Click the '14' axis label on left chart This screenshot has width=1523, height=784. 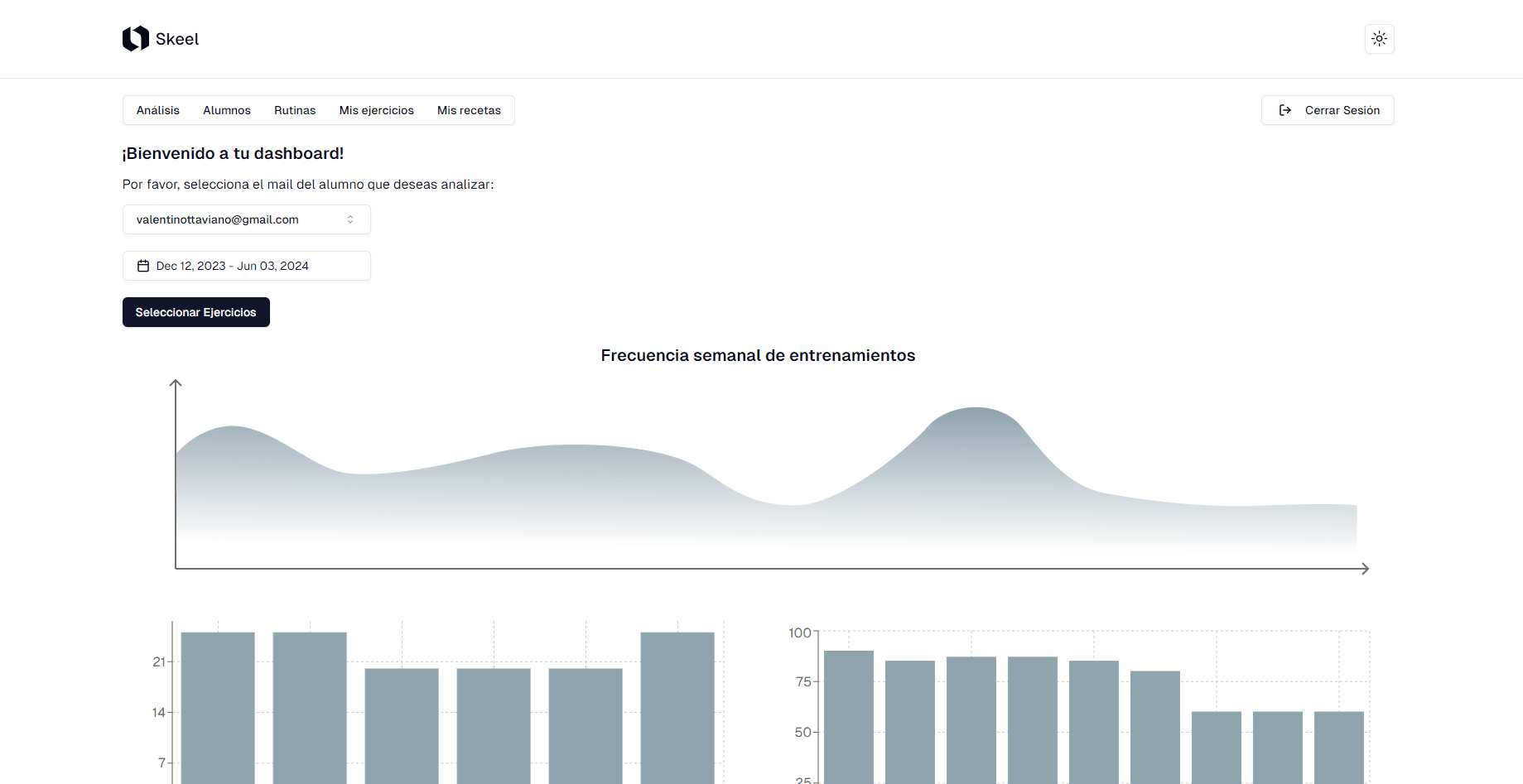(x=159, y=712)
